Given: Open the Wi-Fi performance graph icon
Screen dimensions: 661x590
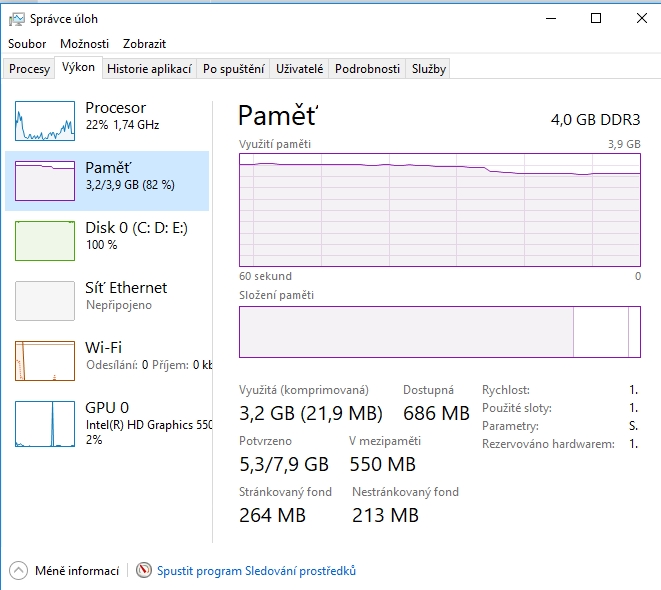Looking at the screenshot, I should 45,361.
